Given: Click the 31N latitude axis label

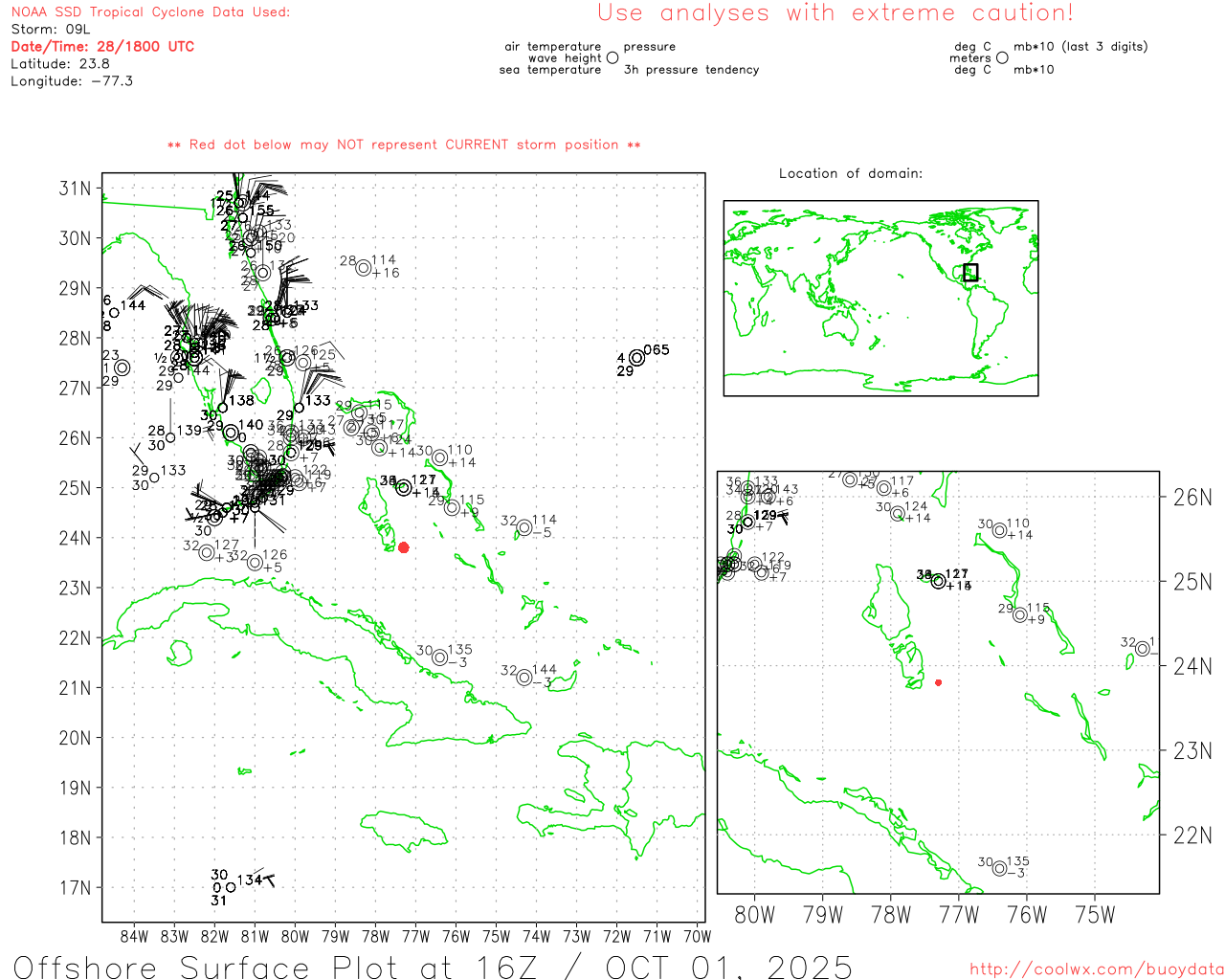Looking at the screenshot, I should pyautogui.click(x=75, y=189).
